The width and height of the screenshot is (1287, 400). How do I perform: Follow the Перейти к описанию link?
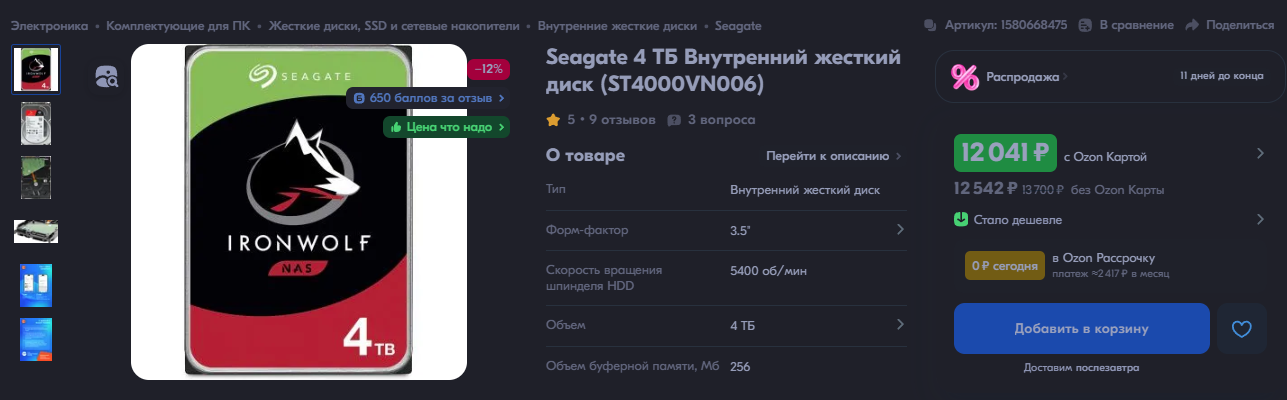click(x=828, y=156)
